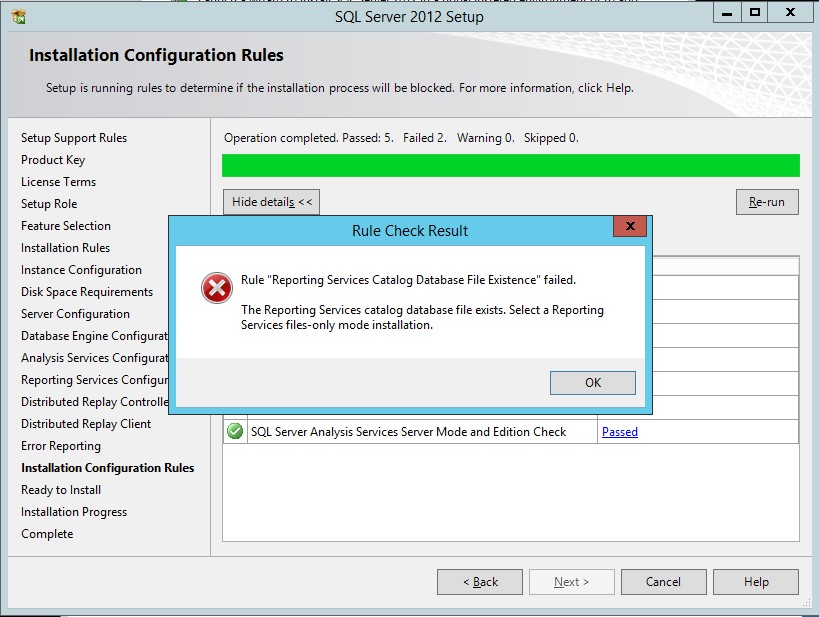Viewport: 819px width, 617px height.
Task: Click the Hide details button
Action: 272,202
